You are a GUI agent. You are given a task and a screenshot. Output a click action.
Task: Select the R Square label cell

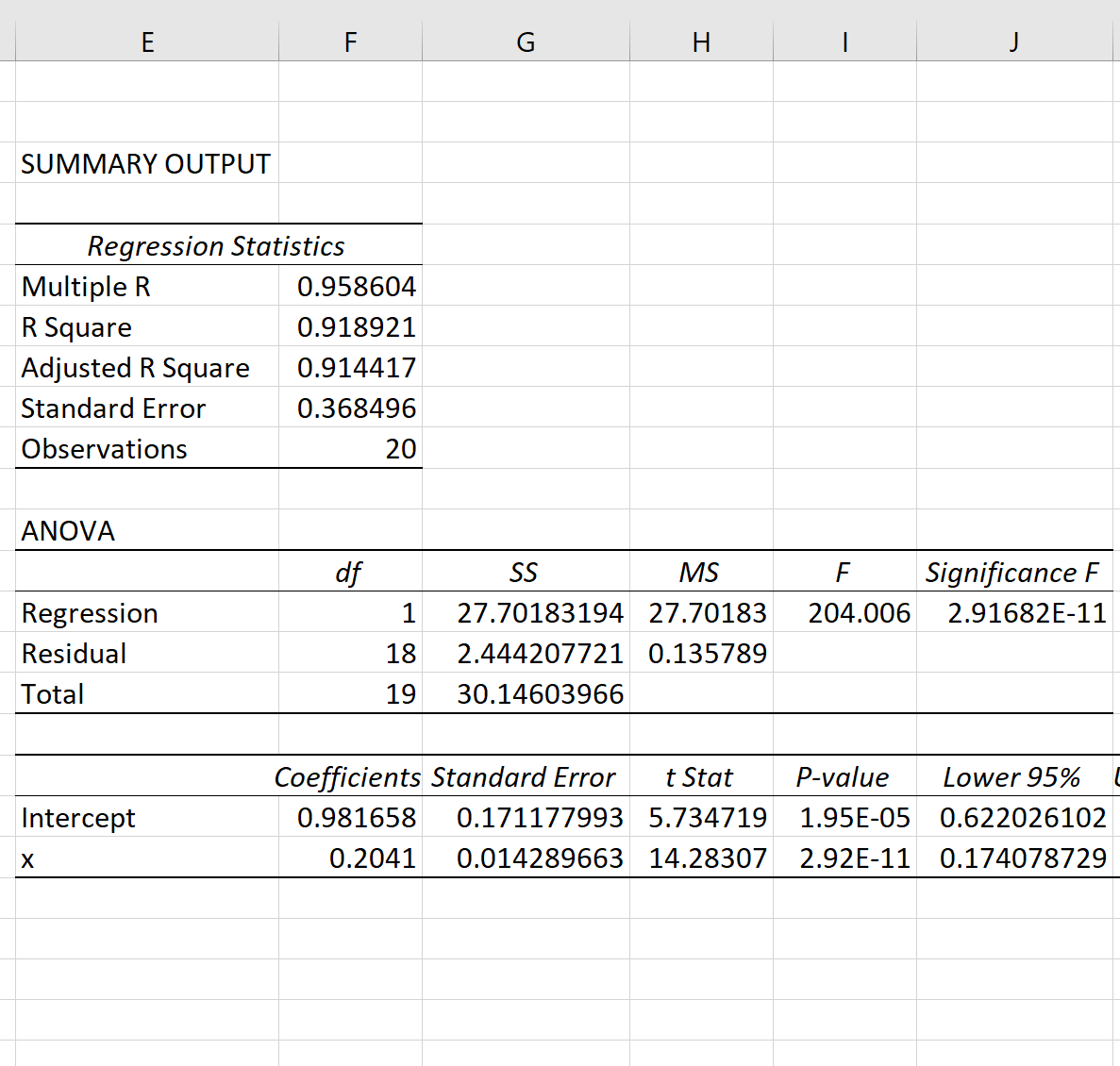(147, 327)
